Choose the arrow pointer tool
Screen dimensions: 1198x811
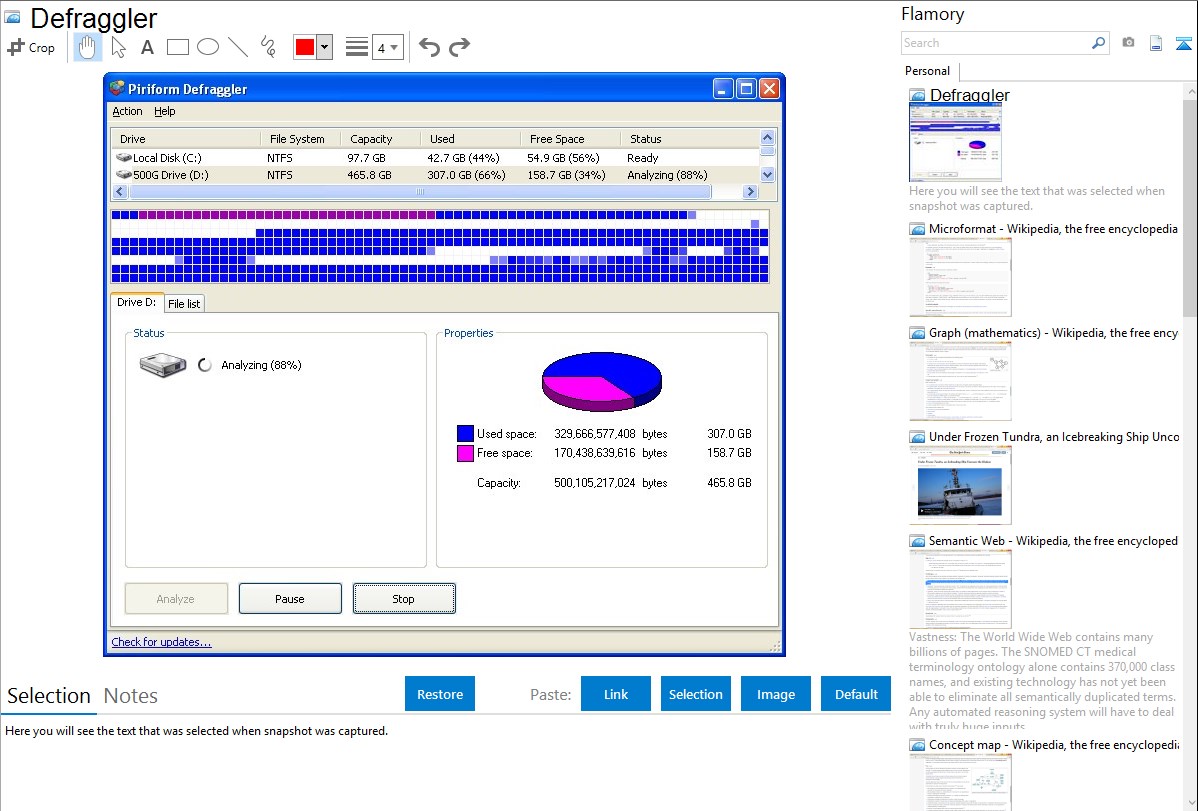coord(118,47)
